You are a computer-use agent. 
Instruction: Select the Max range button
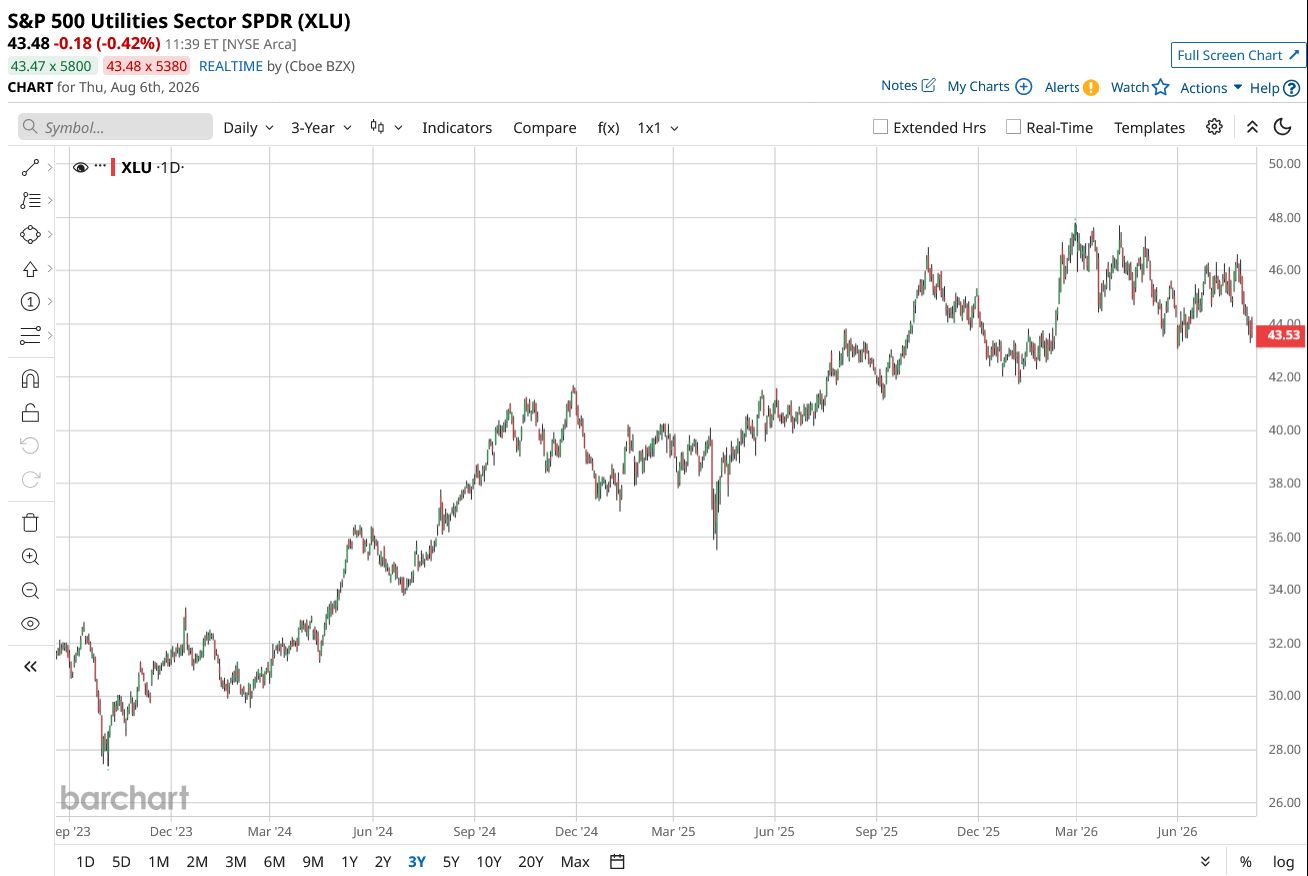click(575, 862)
